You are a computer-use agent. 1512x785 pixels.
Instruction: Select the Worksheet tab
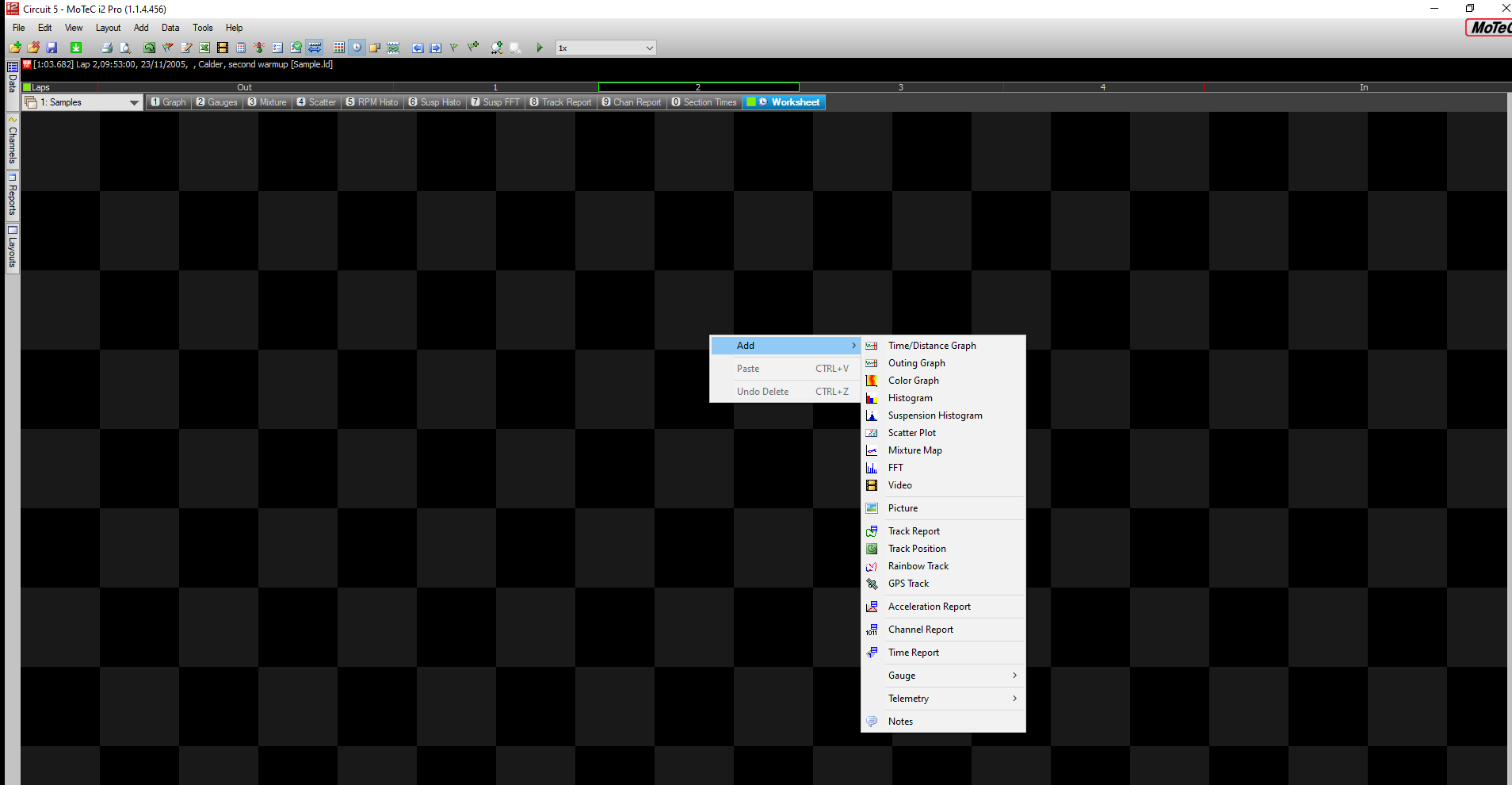[x=784, y=102]
